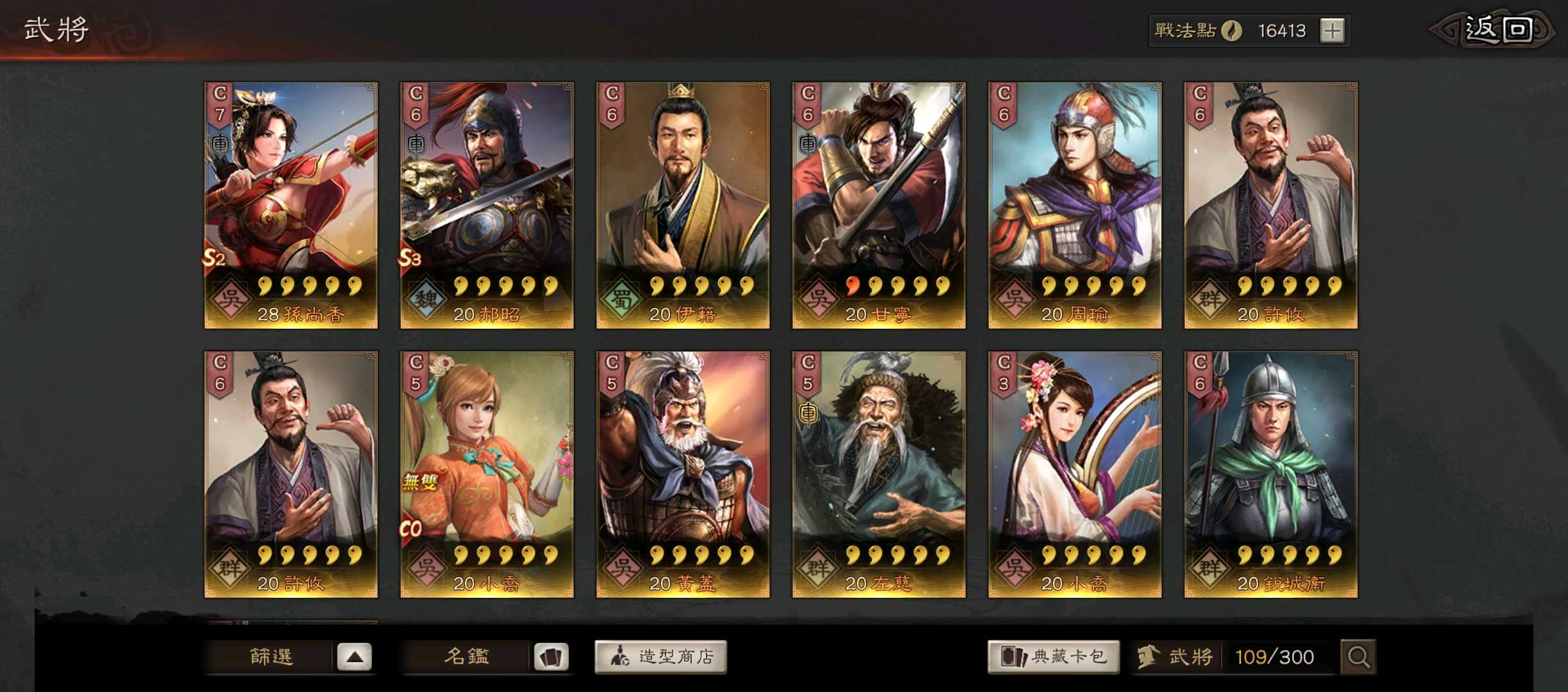Select the 黃蓋 general card
Viewport: 1568px width, 692px height.
683,474
